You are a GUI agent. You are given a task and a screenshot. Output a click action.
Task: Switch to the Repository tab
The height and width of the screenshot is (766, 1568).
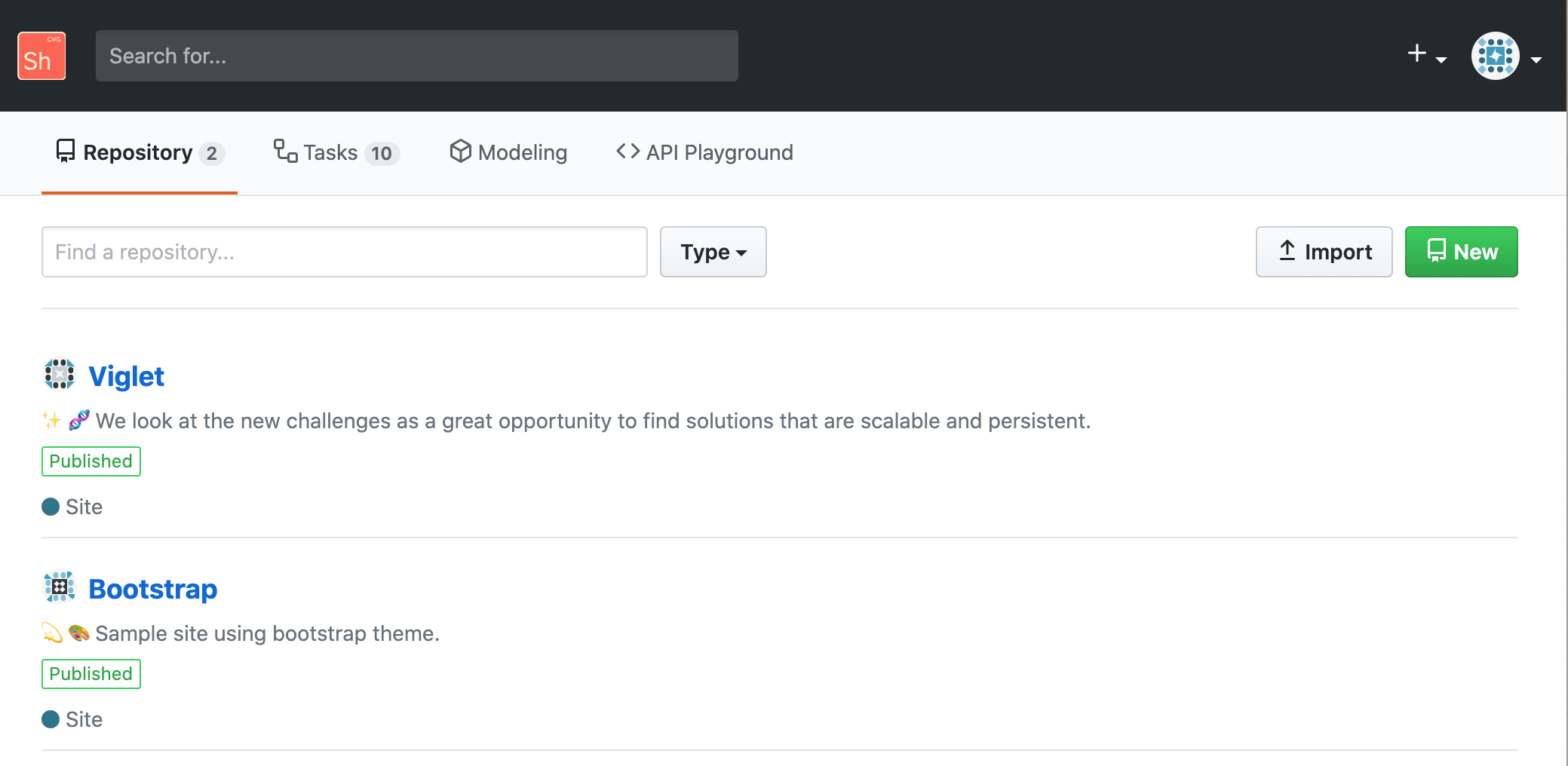tap(140, 153)
